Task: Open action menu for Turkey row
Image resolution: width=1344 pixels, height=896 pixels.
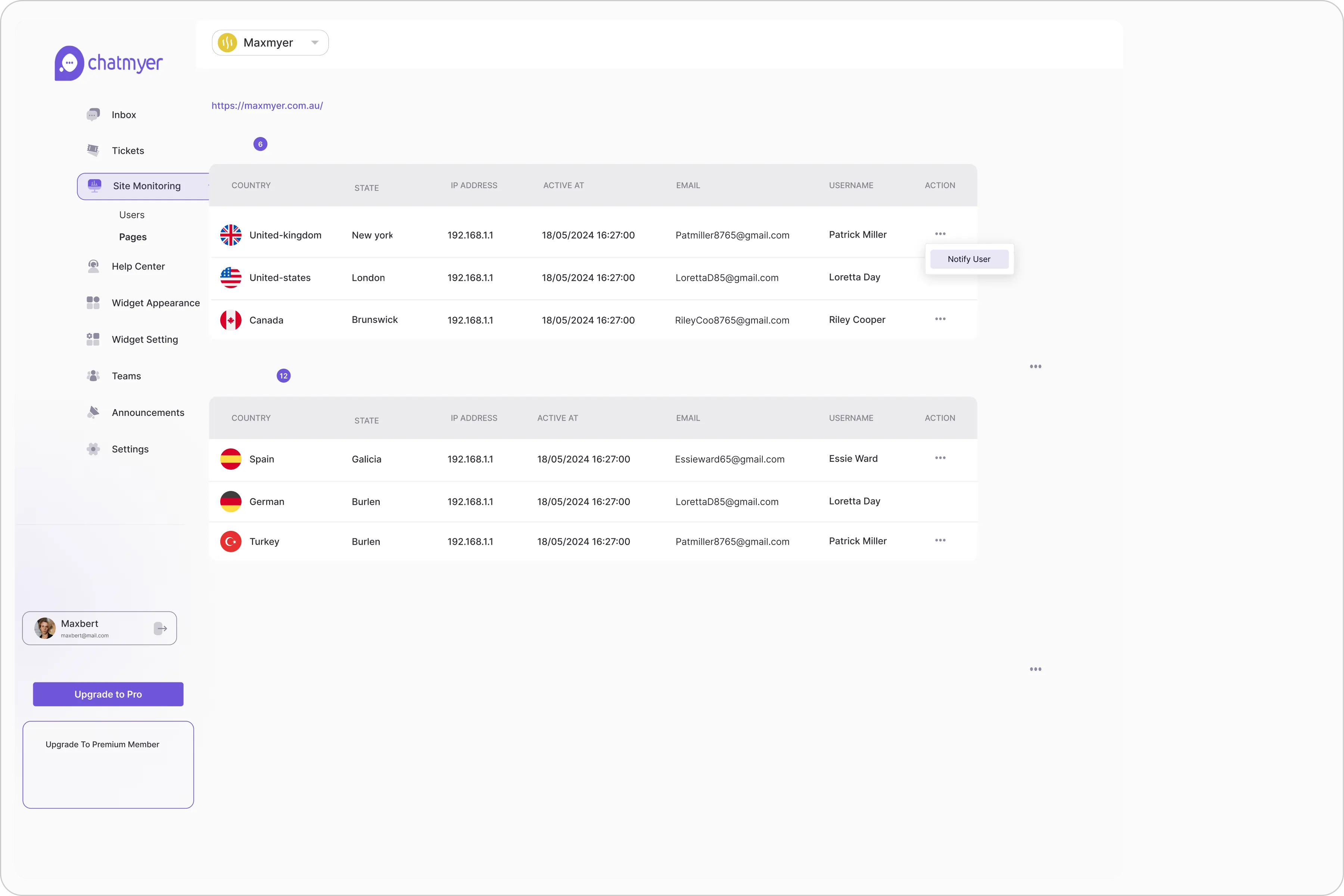Action: point(940,540)
